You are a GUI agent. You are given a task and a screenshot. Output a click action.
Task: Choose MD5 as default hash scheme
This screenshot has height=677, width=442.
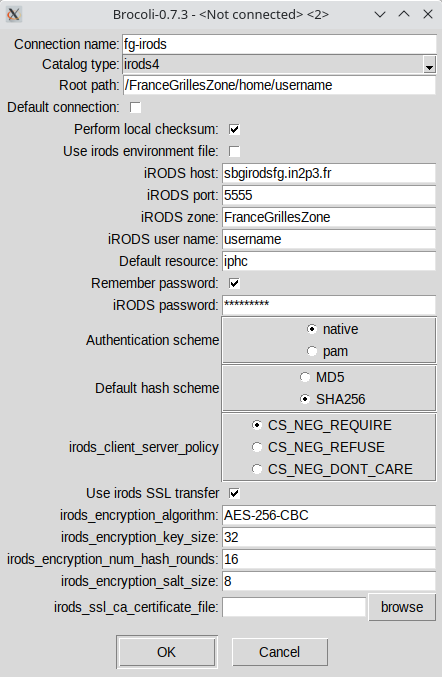point(305,377)
